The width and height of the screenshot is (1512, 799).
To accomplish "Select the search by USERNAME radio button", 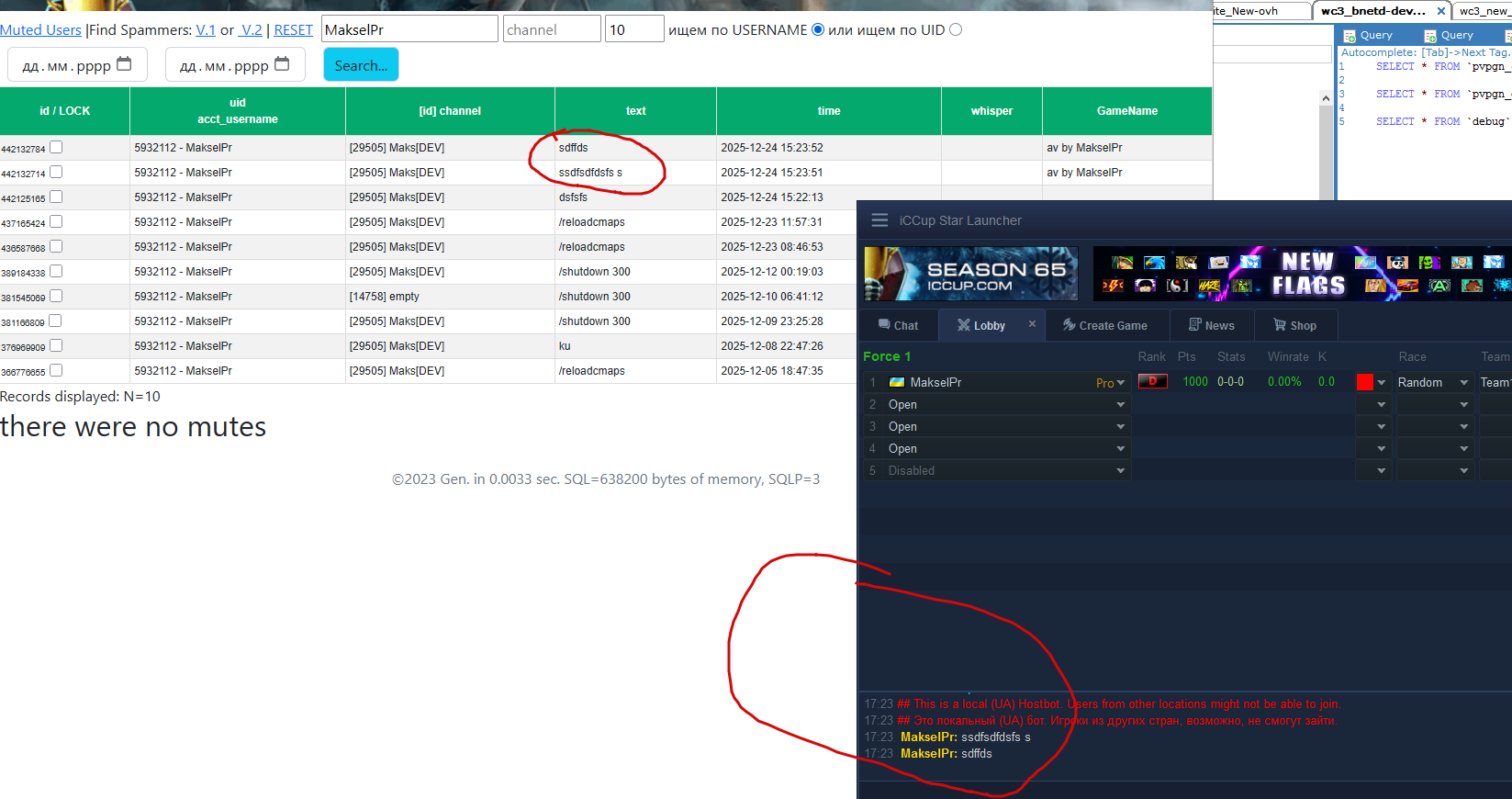I will (x=818, y=29).
